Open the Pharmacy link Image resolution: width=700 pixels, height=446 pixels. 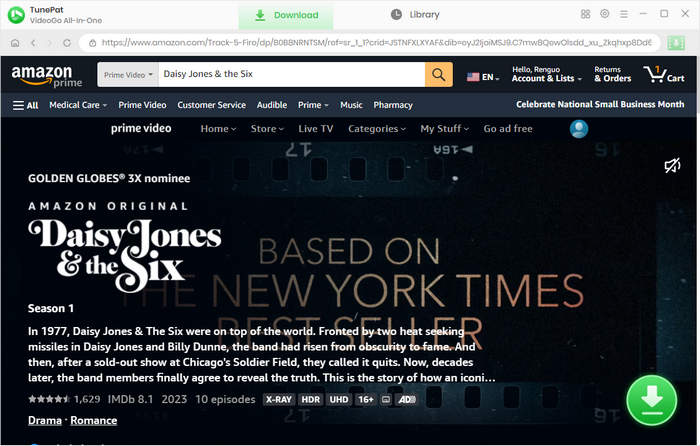coord(393,105)
